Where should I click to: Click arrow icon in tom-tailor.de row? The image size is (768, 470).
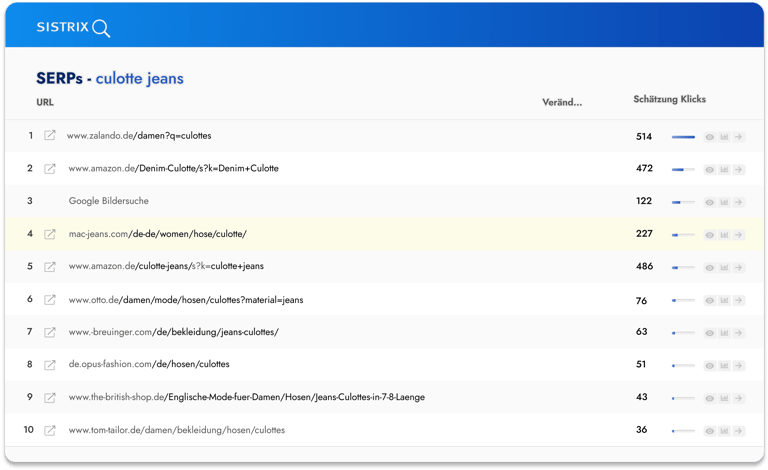point(739,431)
